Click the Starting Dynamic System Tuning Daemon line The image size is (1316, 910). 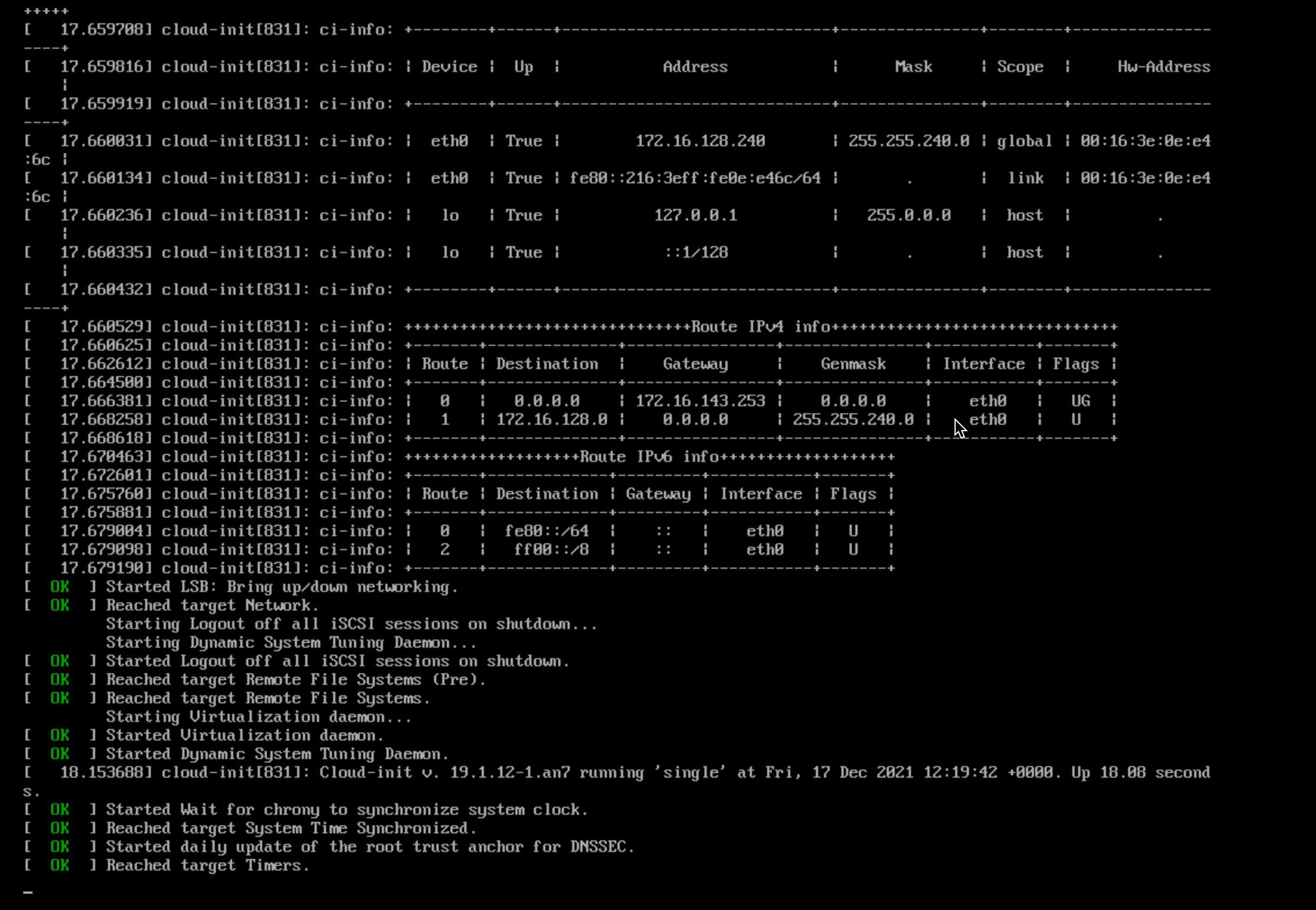point(291,642)
